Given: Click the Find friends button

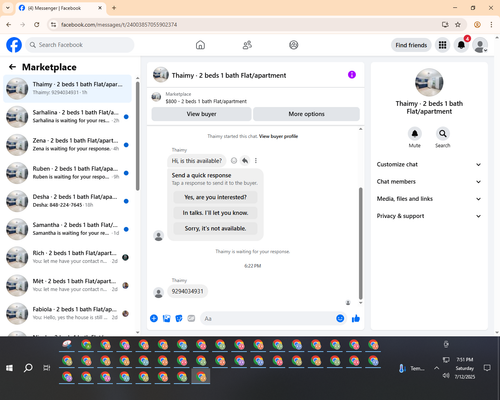Looking at the screenshot, I should [x=411, y=45].
